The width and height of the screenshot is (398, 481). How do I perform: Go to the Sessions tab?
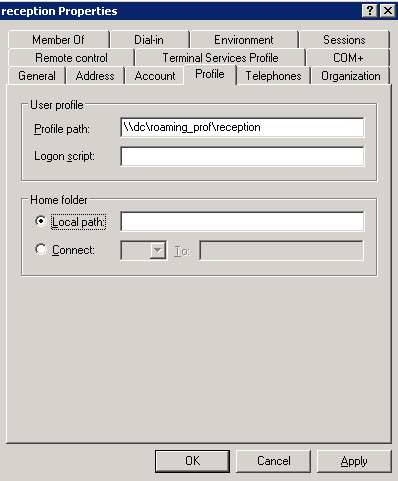(344, 40)
